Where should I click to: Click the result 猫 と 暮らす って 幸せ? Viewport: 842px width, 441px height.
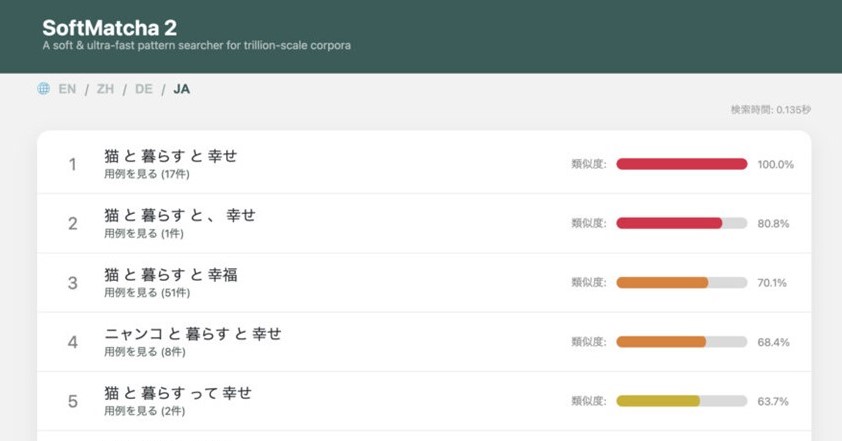(177, 393)
